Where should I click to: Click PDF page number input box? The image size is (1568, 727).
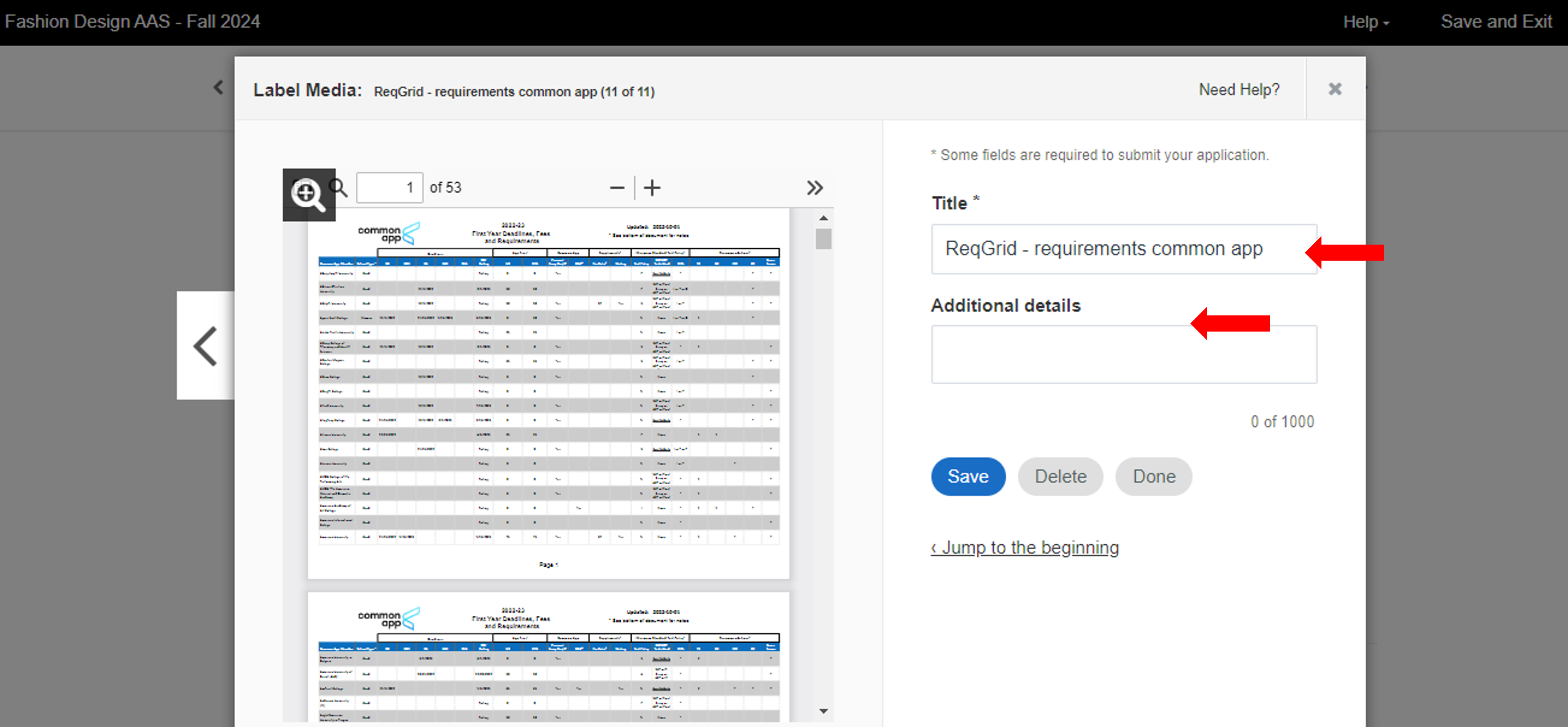[389, 187]
